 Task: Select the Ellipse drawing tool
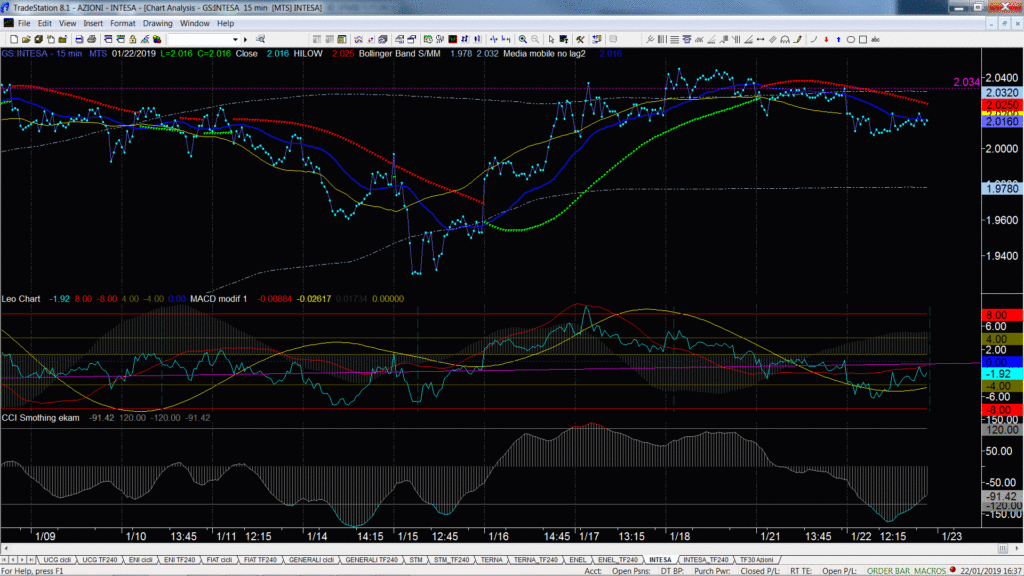point(851,39)
